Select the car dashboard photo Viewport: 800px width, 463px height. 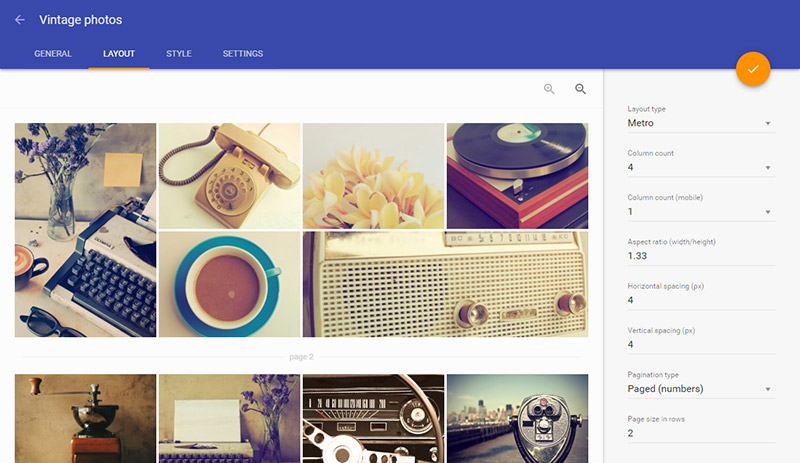click(373, 419)
